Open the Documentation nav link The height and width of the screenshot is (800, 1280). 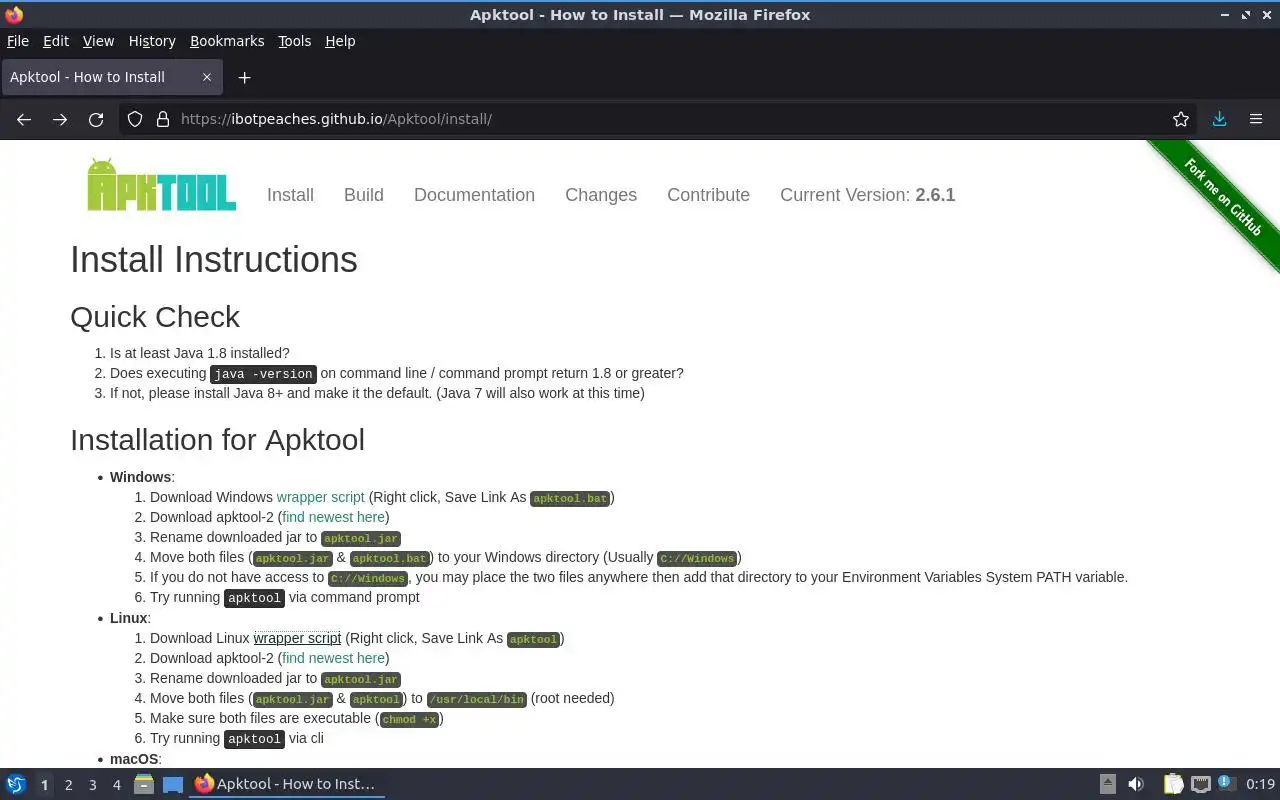pos(474,195)
